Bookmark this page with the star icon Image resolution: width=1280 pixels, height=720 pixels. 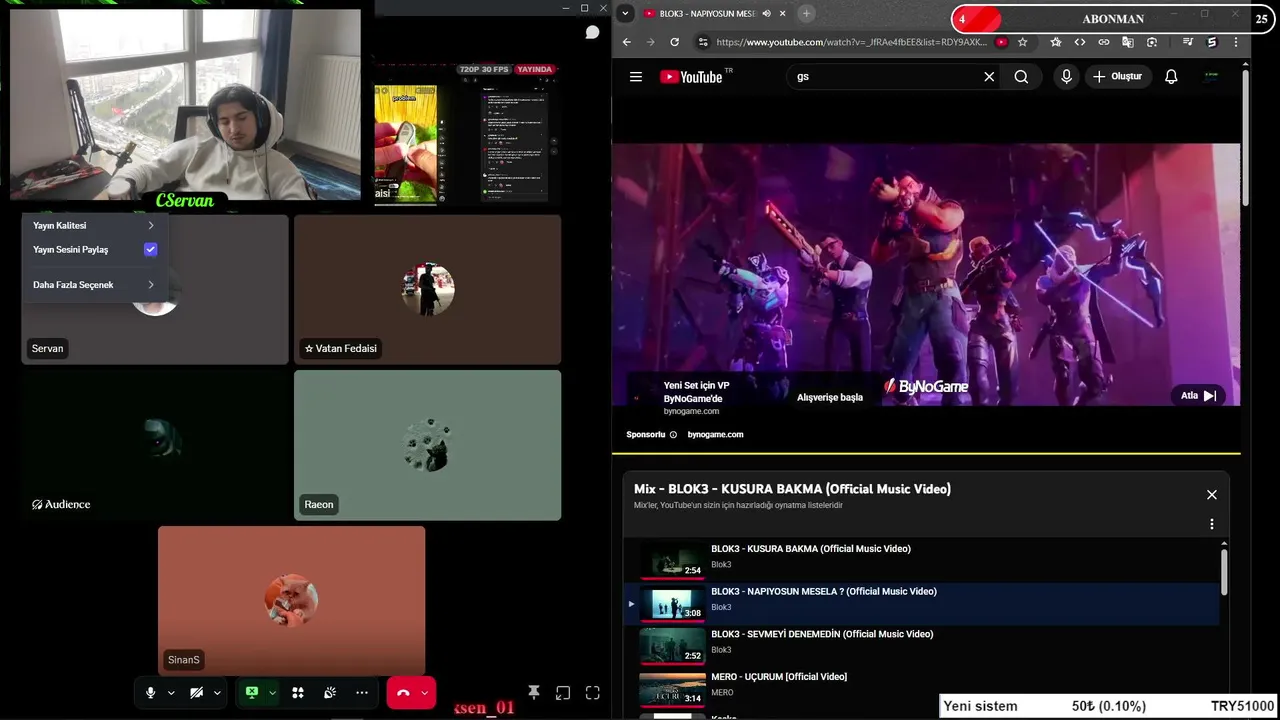[x=1022, y=42]
